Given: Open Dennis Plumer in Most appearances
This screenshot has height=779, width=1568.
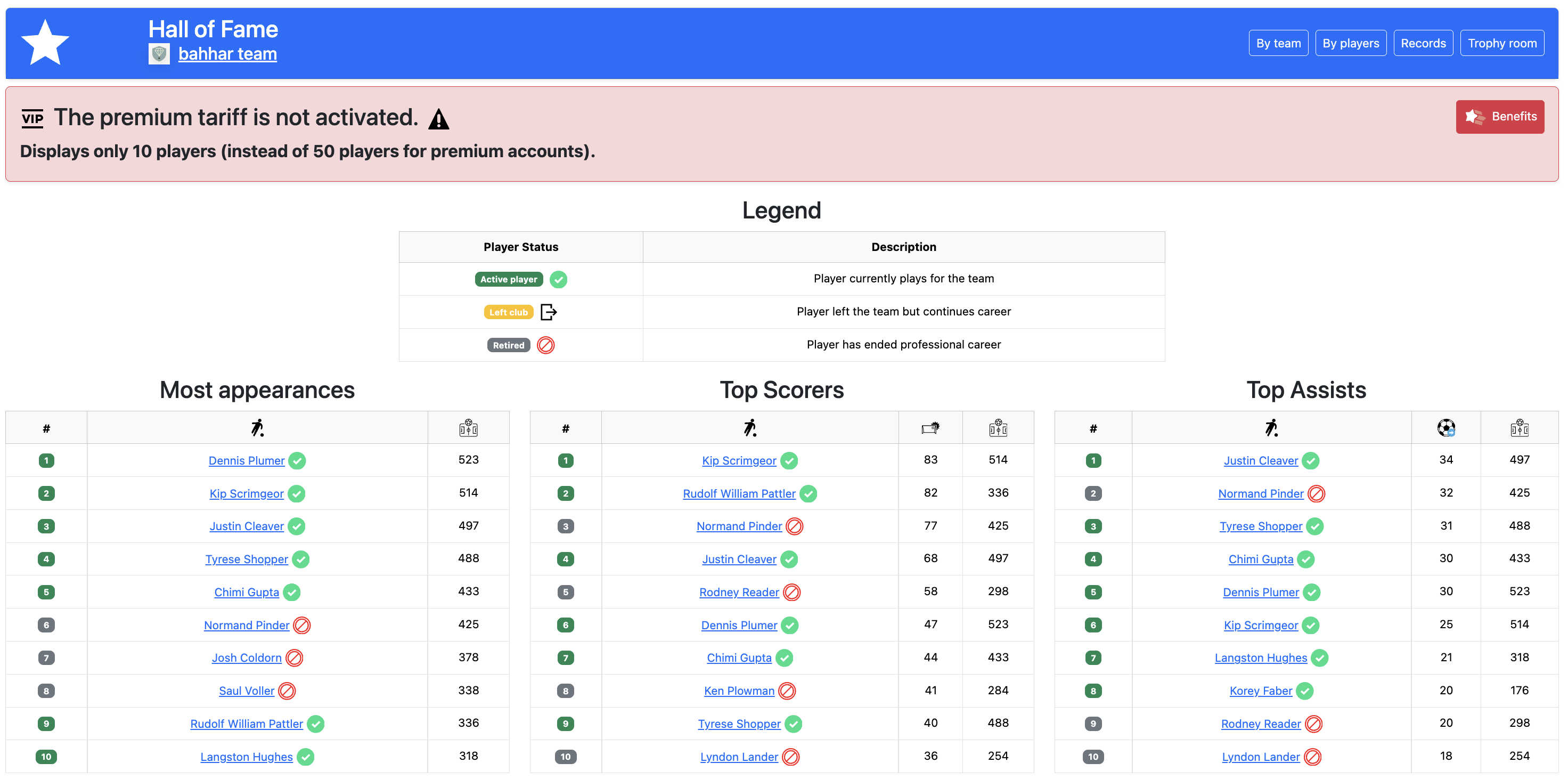Looking at the screenshot, I should pos(247,461).
